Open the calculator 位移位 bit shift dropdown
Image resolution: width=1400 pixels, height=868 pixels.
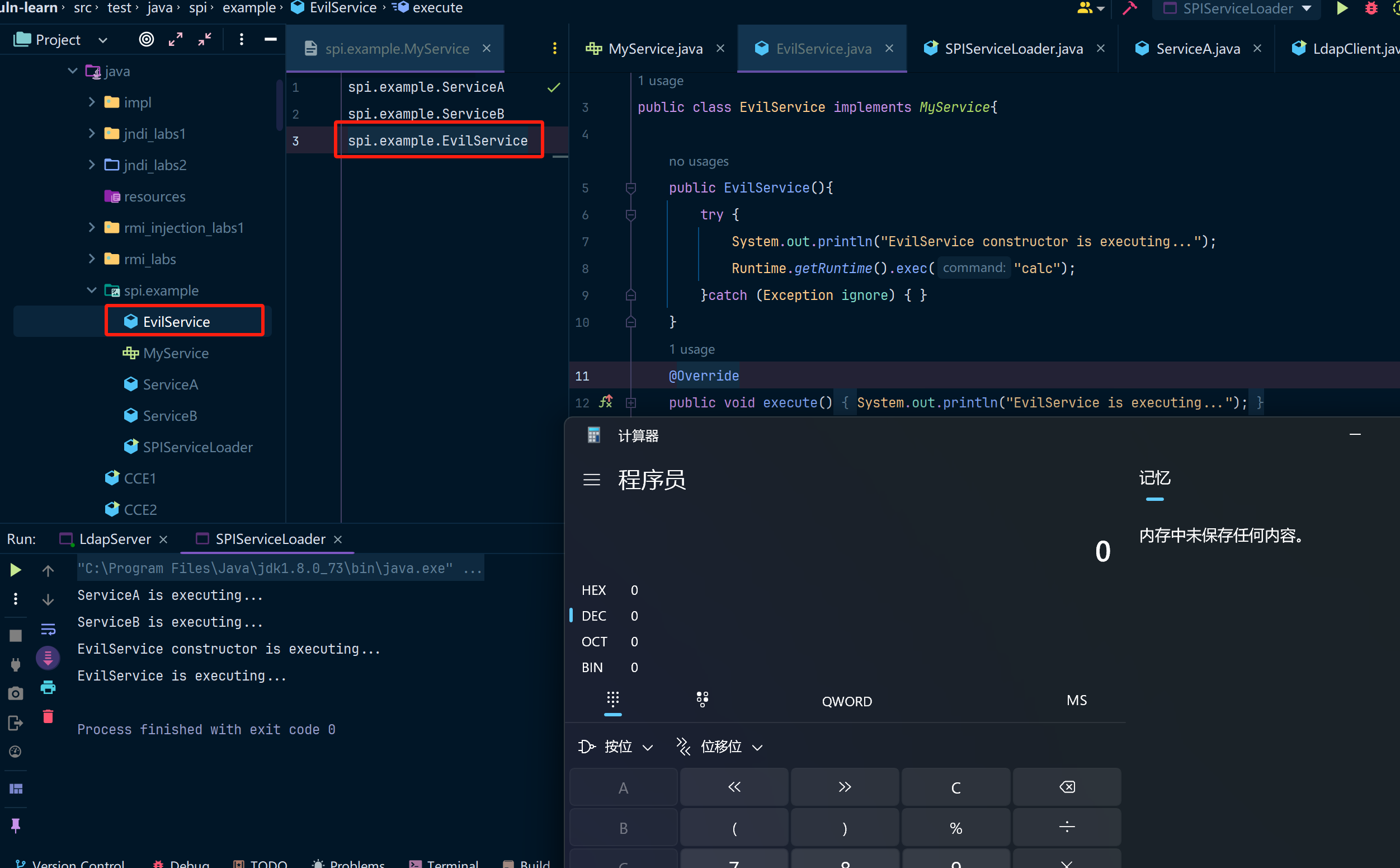tap(719, 747)
